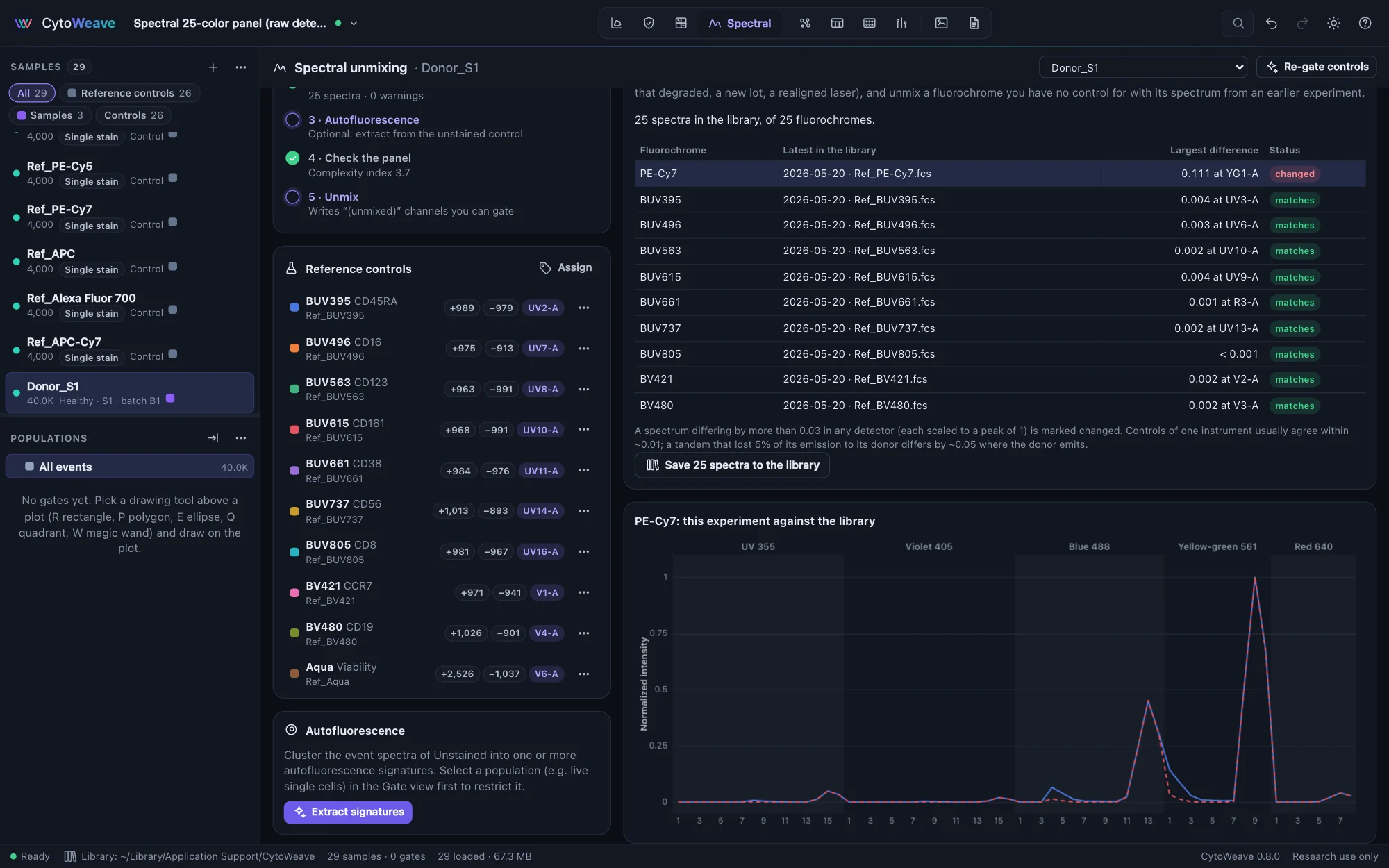This screenshot has width=1389, height=868.
Task: Open the shield quality-control icon
Action: pyautogui.click(x=649, y=24)
